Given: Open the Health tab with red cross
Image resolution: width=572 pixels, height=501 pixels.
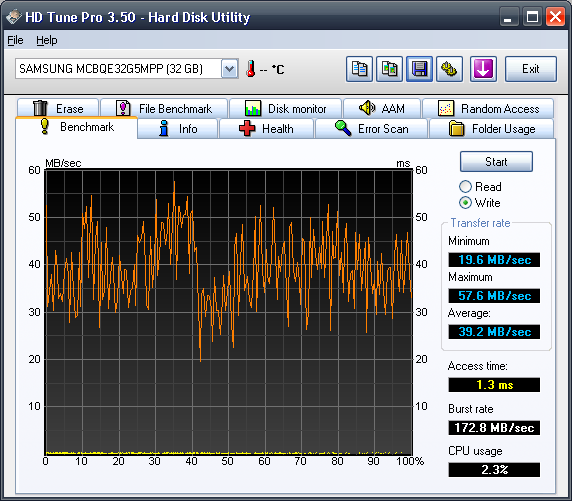Looking at the screenshot, I should pos(266,129).
